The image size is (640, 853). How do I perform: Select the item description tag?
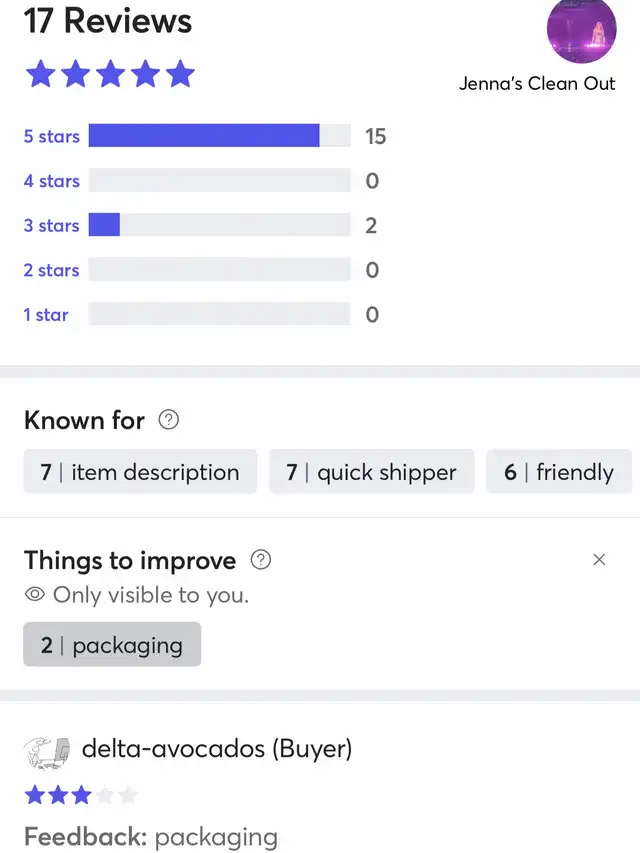pos(140,472)
